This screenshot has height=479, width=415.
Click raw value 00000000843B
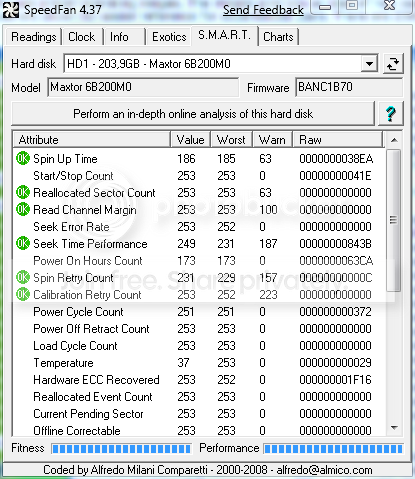click(335, 244)
